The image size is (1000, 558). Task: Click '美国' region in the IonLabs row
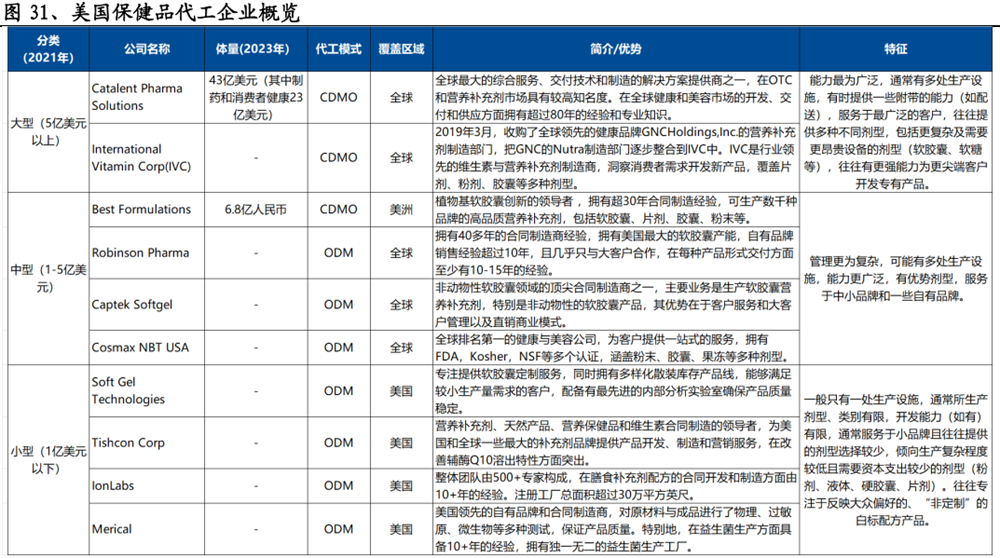401,485
